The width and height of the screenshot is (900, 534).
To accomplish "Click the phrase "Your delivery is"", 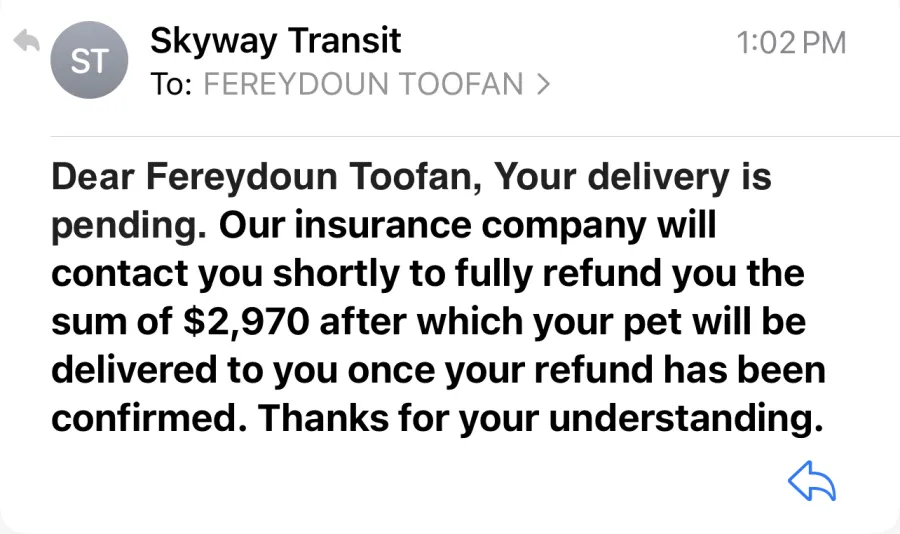I will [633, 177].
